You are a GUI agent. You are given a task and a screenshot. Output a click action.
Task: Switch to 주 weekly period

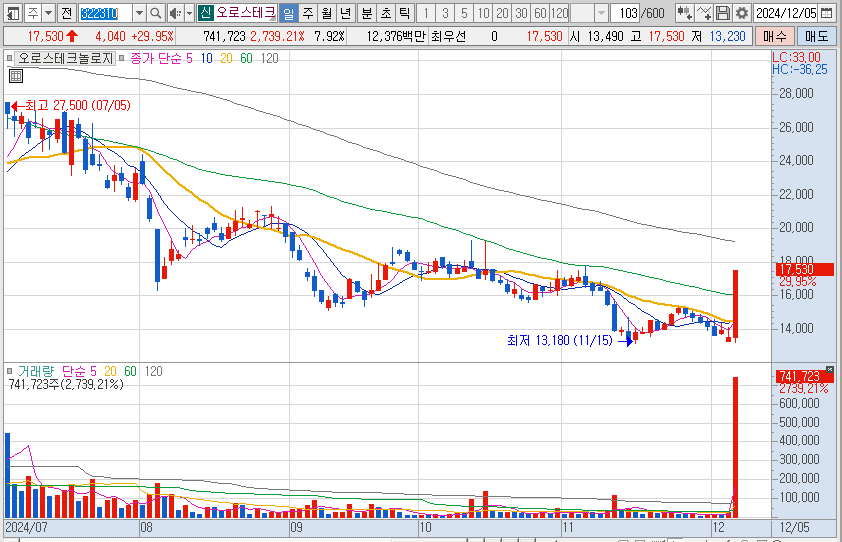308,13
